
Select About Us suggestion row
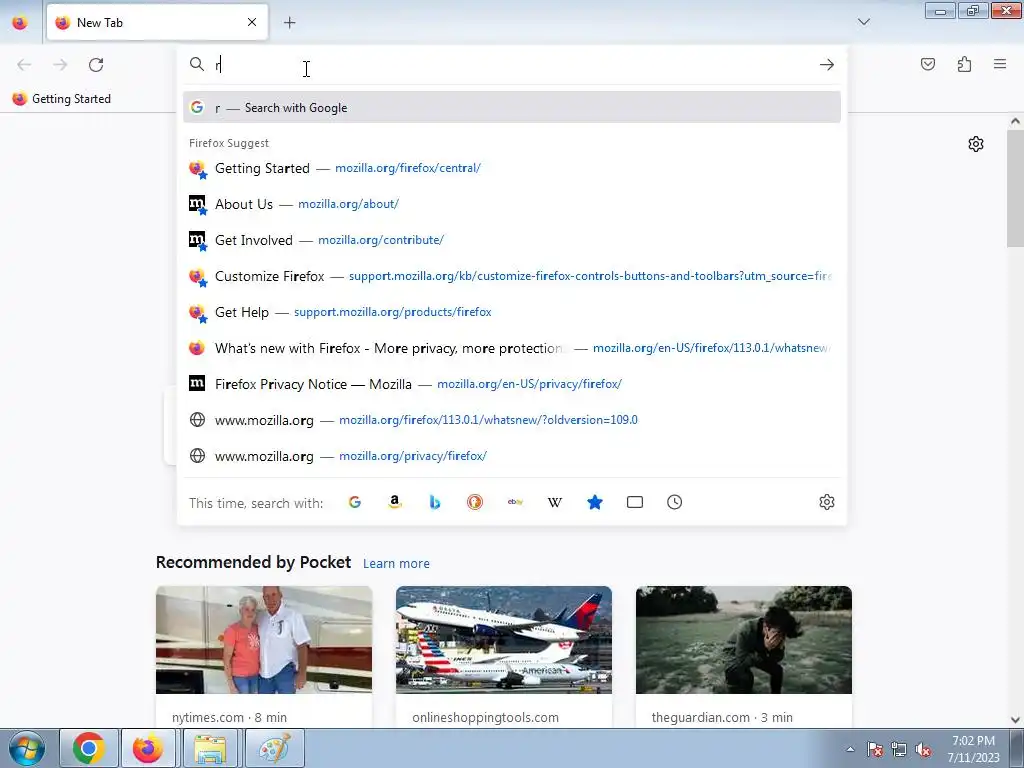512,204
